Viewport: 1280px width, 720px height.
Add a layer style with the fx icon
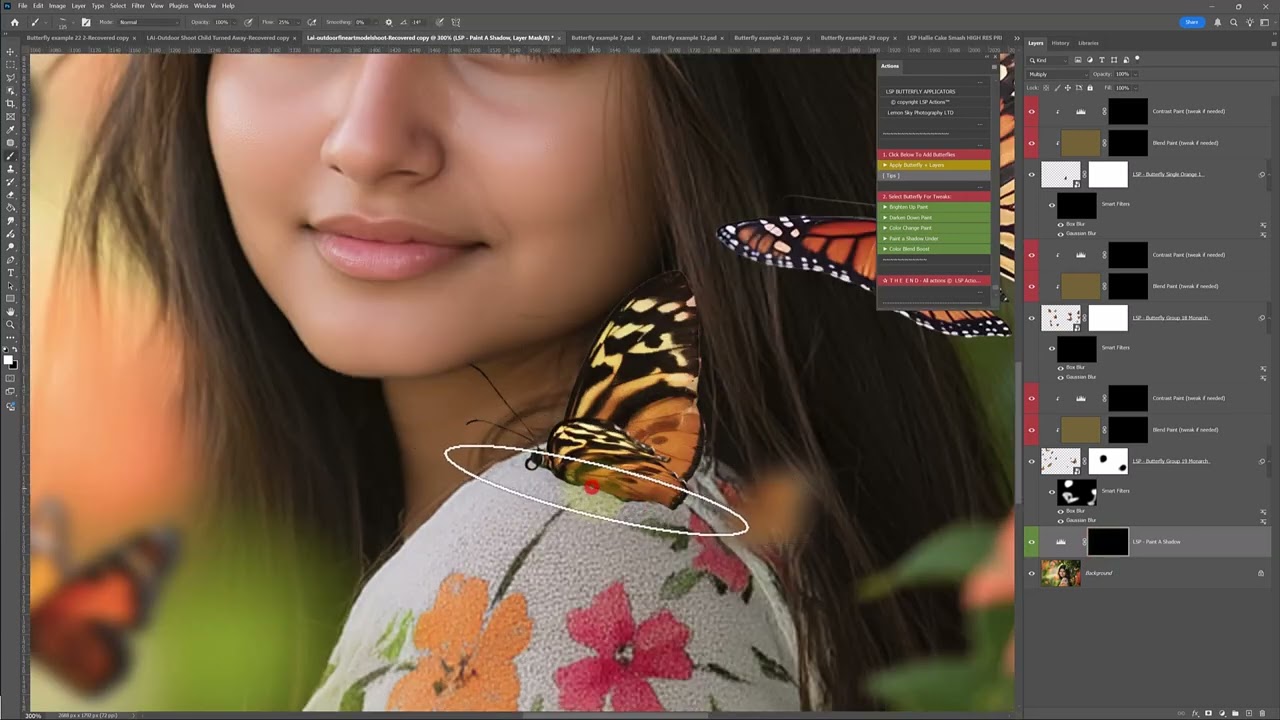pos(1195,713)
